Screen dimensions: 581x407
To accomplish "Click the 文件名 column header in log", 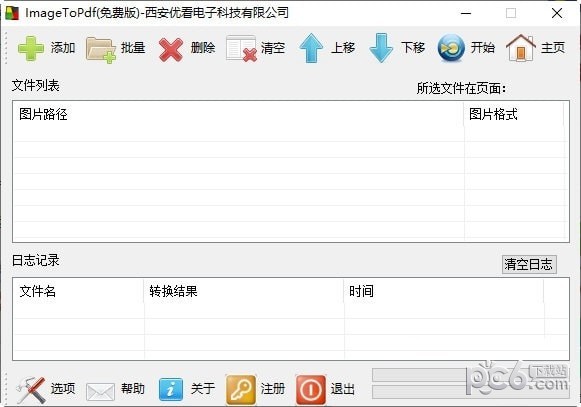I will (79, 291).
